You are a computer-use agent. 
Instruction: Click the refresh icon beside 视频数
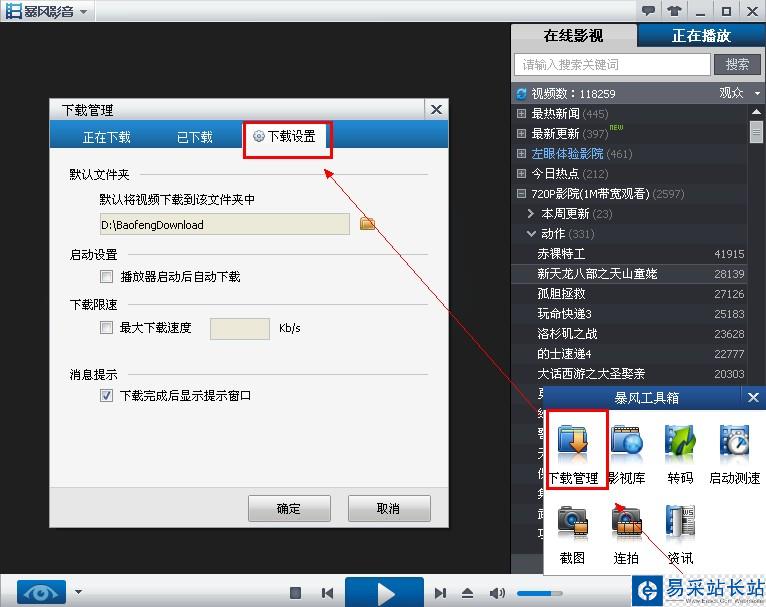click(521, 93)
